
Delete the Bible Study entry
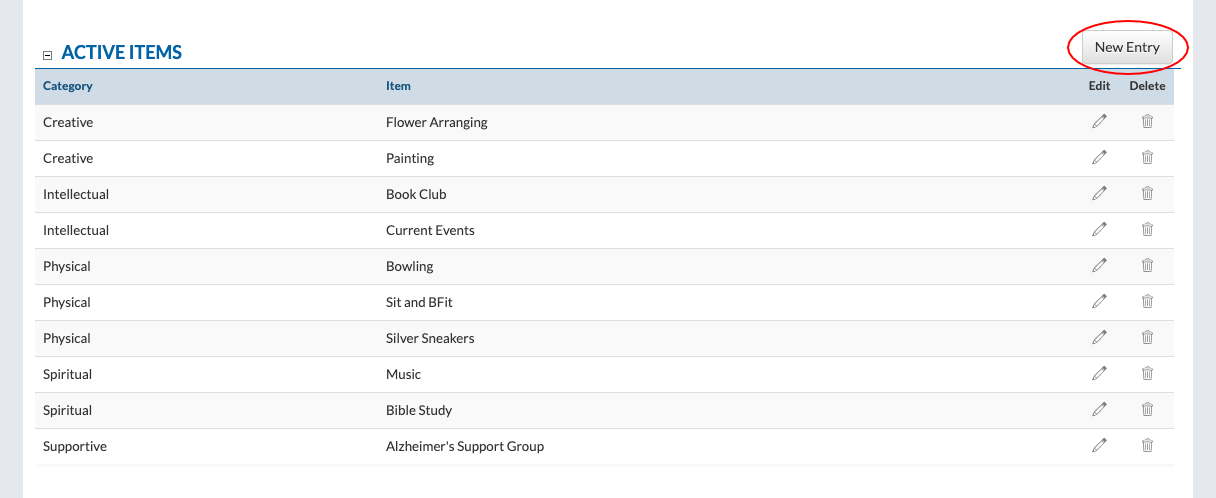[x=1147, y=410]
